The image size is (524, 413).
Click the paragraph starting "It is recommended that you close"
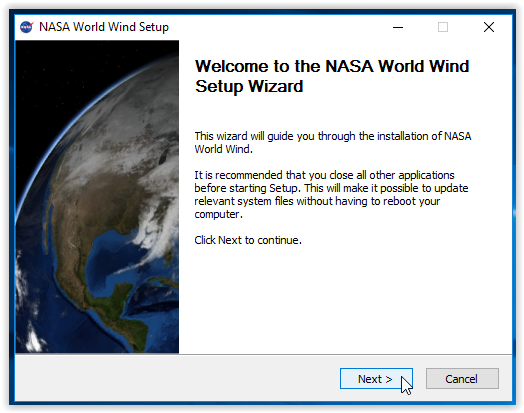coord(331,194)
